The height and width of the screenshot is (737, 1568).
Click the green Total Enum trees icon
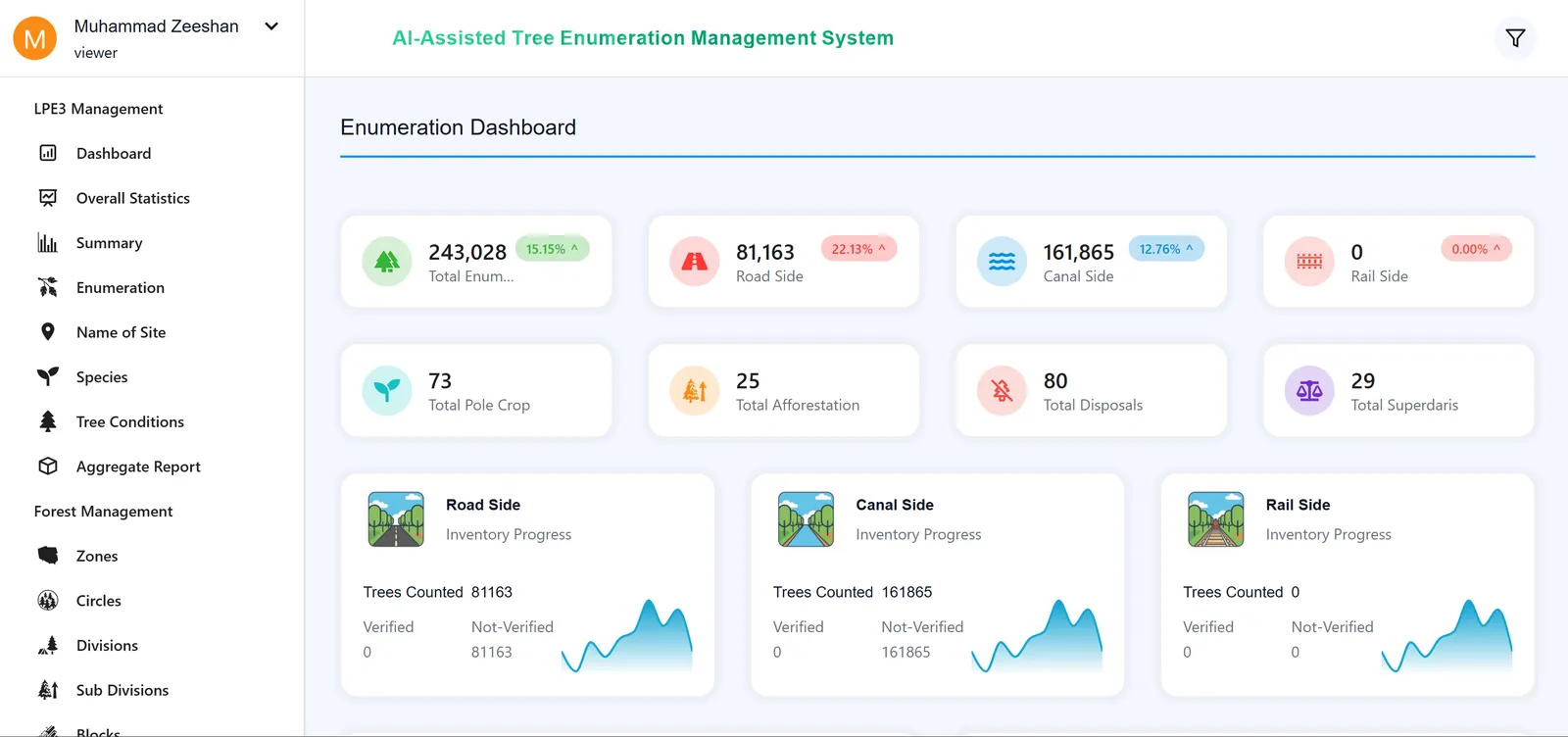click(387, 262)
